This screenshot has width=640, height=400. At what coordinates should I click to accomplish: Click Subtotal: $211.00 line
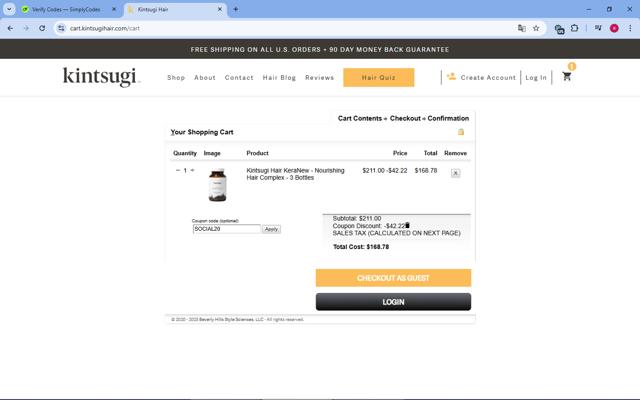point(357,218)
